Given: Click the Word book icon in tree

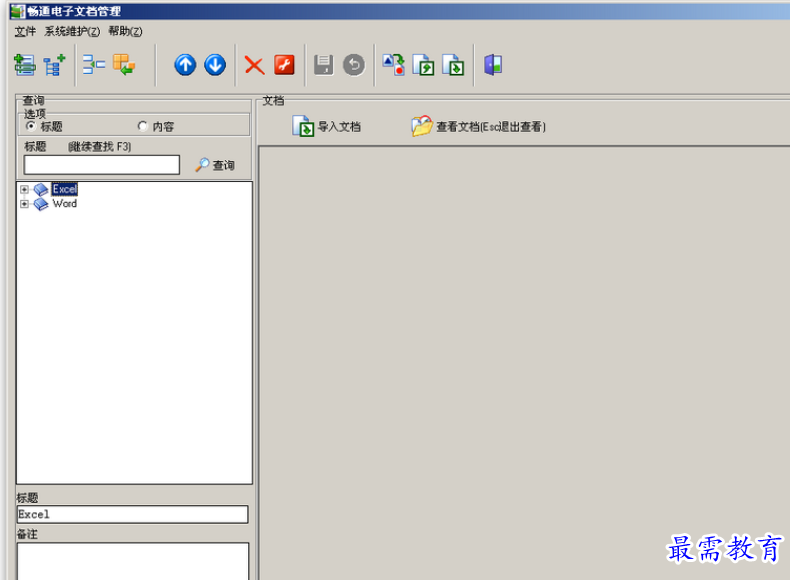Looking at the screenshot, I should (x=41, y=204).
